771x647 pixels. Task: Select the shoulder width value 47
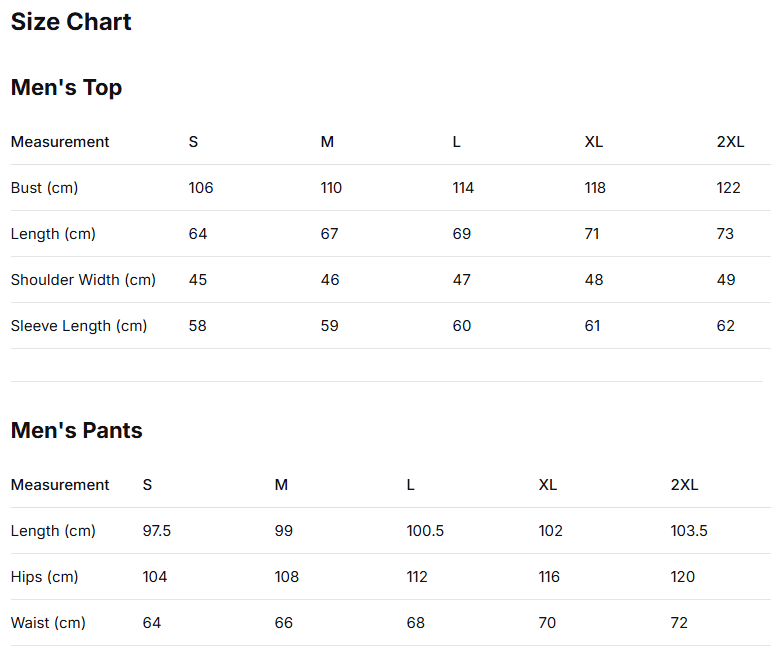tap(461, 280)
